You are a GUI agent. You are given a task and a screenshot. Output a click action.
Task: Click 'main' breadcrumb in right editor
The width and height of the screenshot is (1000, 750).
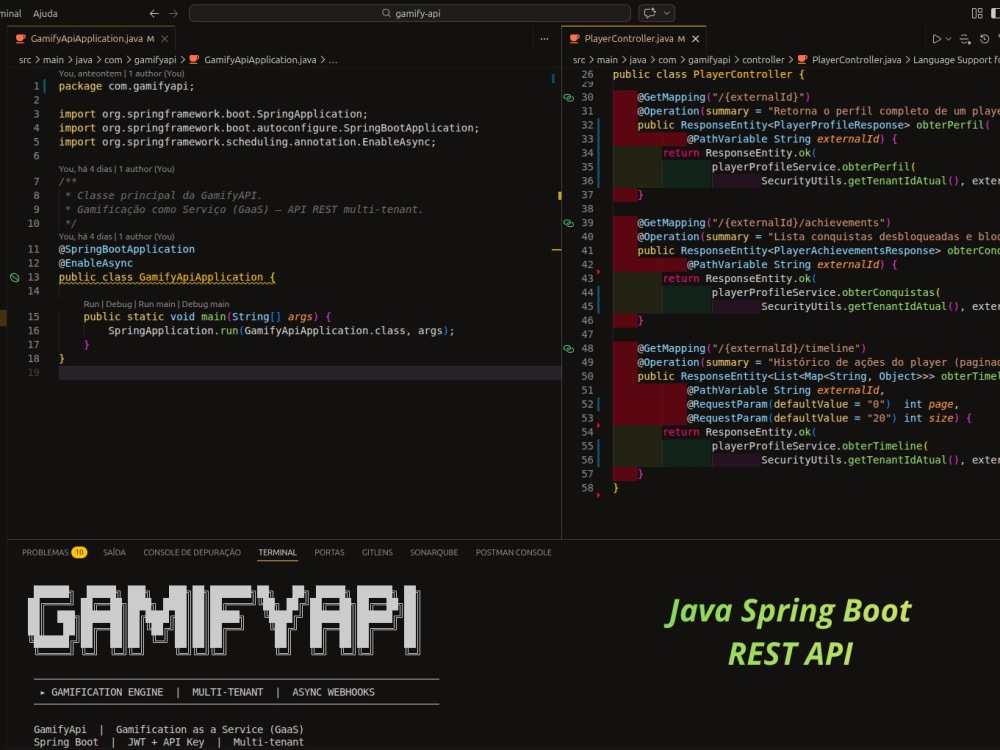pos(607,60)
